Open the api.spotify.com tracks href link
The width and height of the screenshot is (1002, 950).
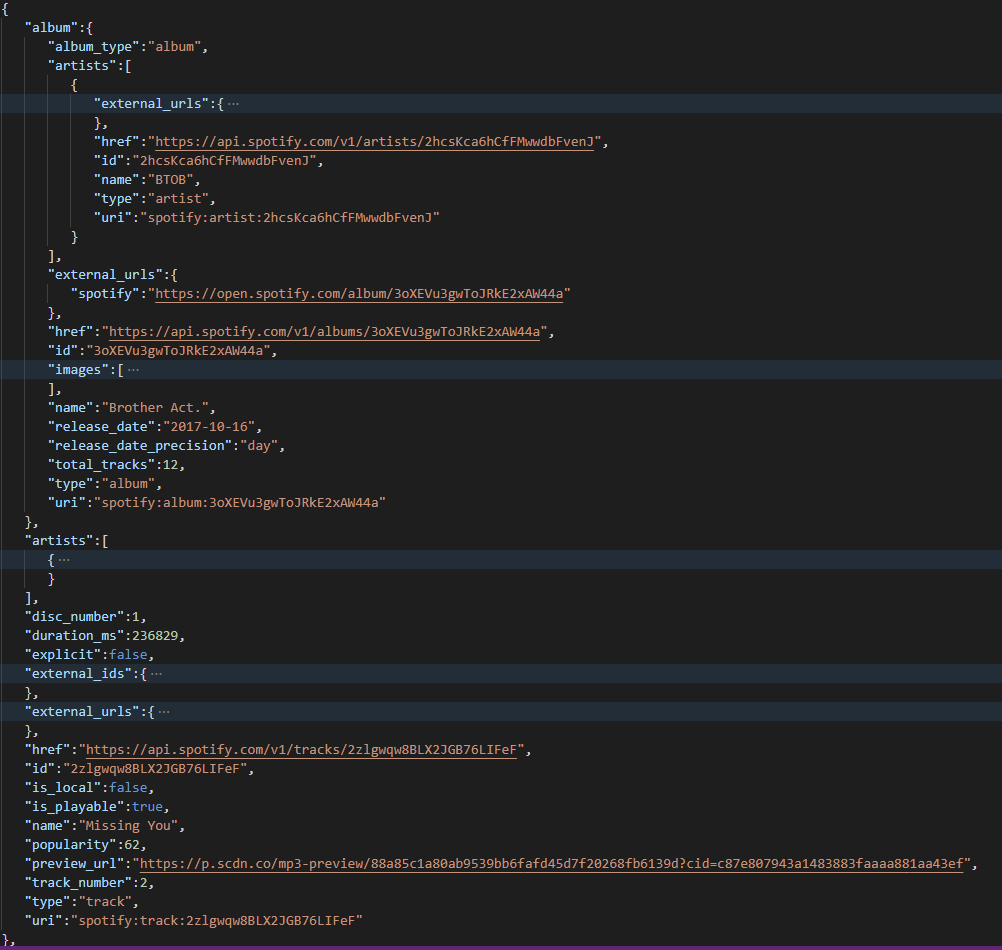pos(301,749)
